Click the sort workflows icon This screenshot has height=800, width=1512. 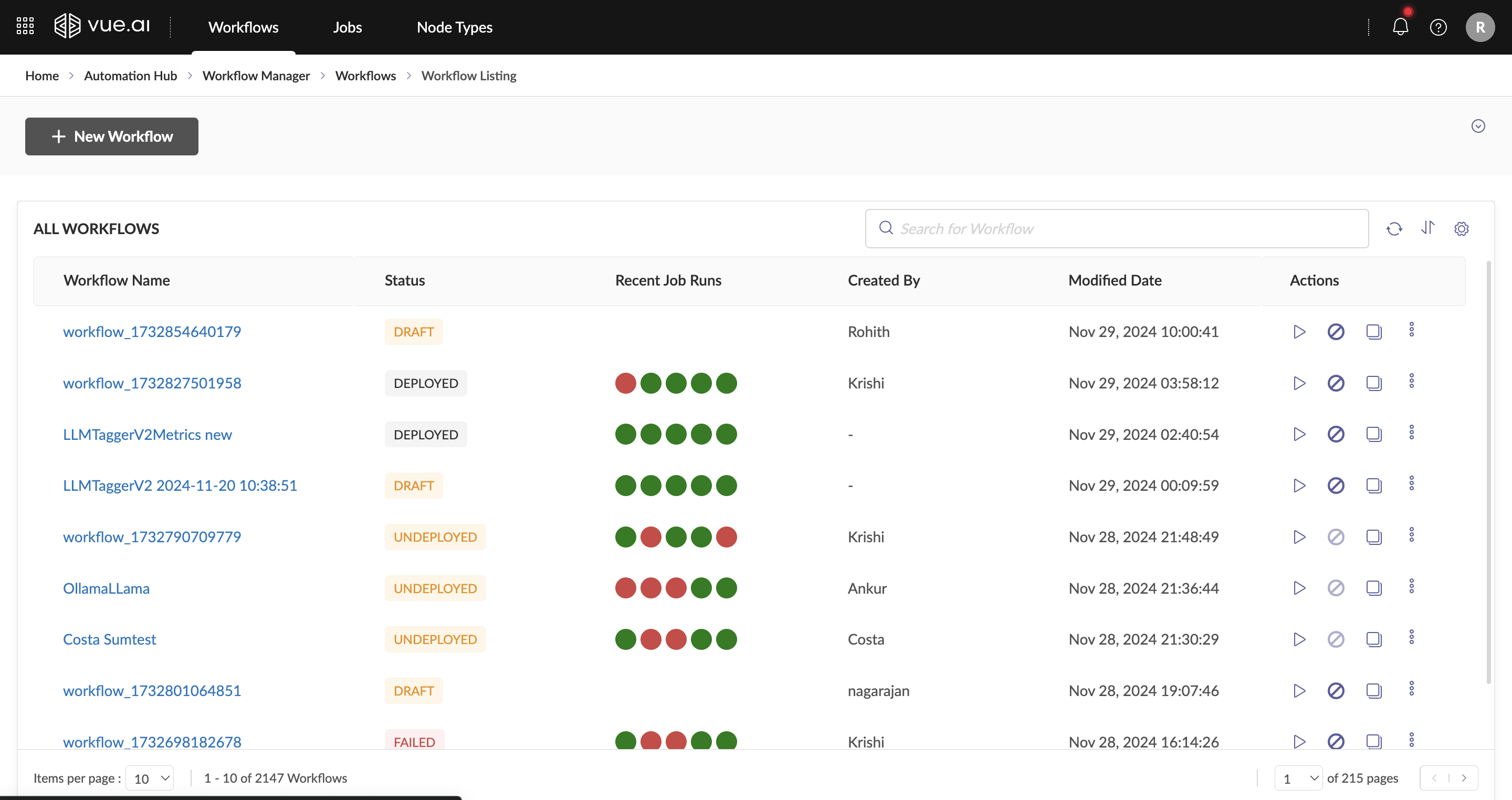[1428, 228]
